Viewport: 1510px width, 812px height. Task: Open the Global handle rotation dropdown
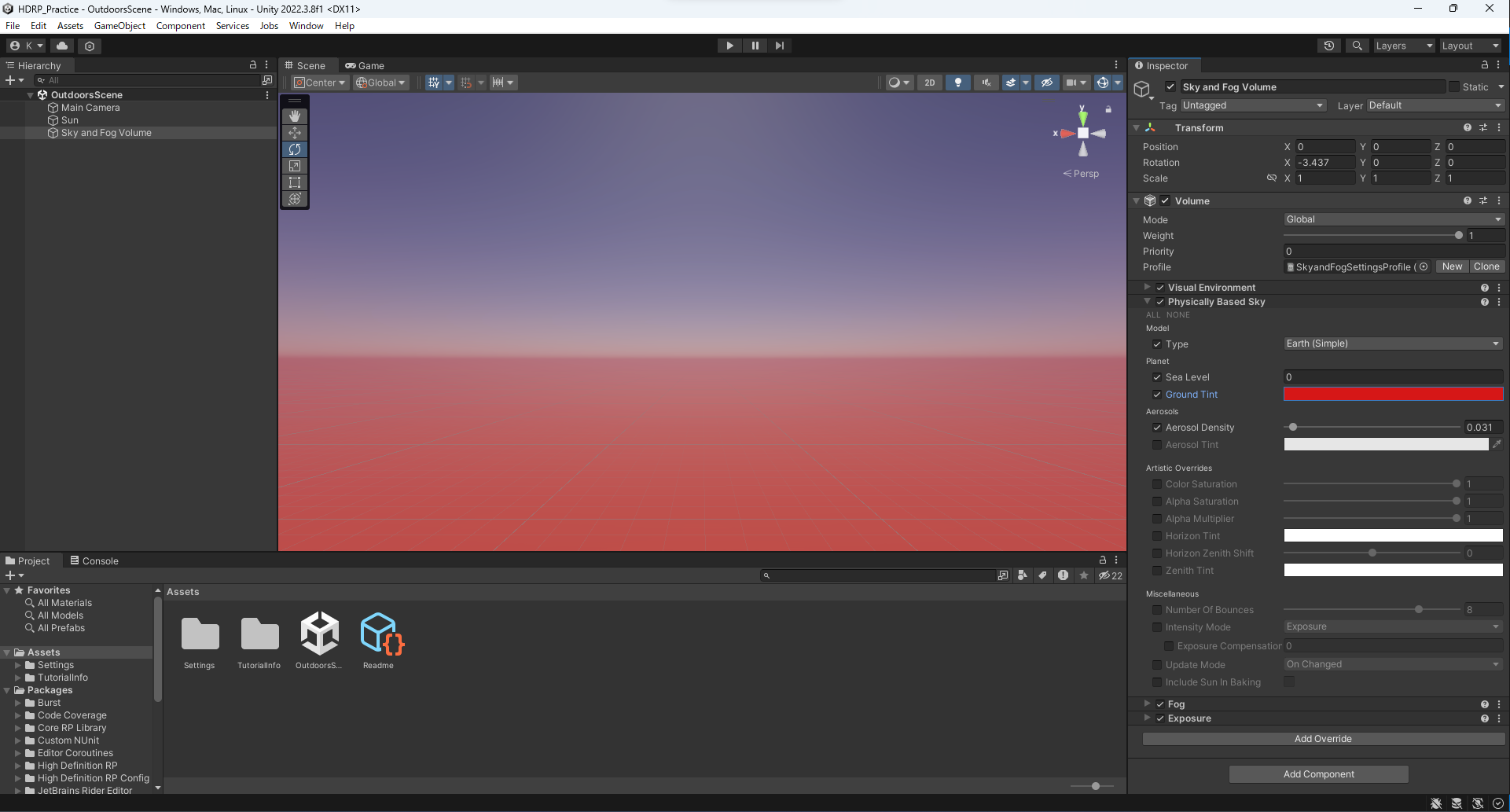pos(380,83)
